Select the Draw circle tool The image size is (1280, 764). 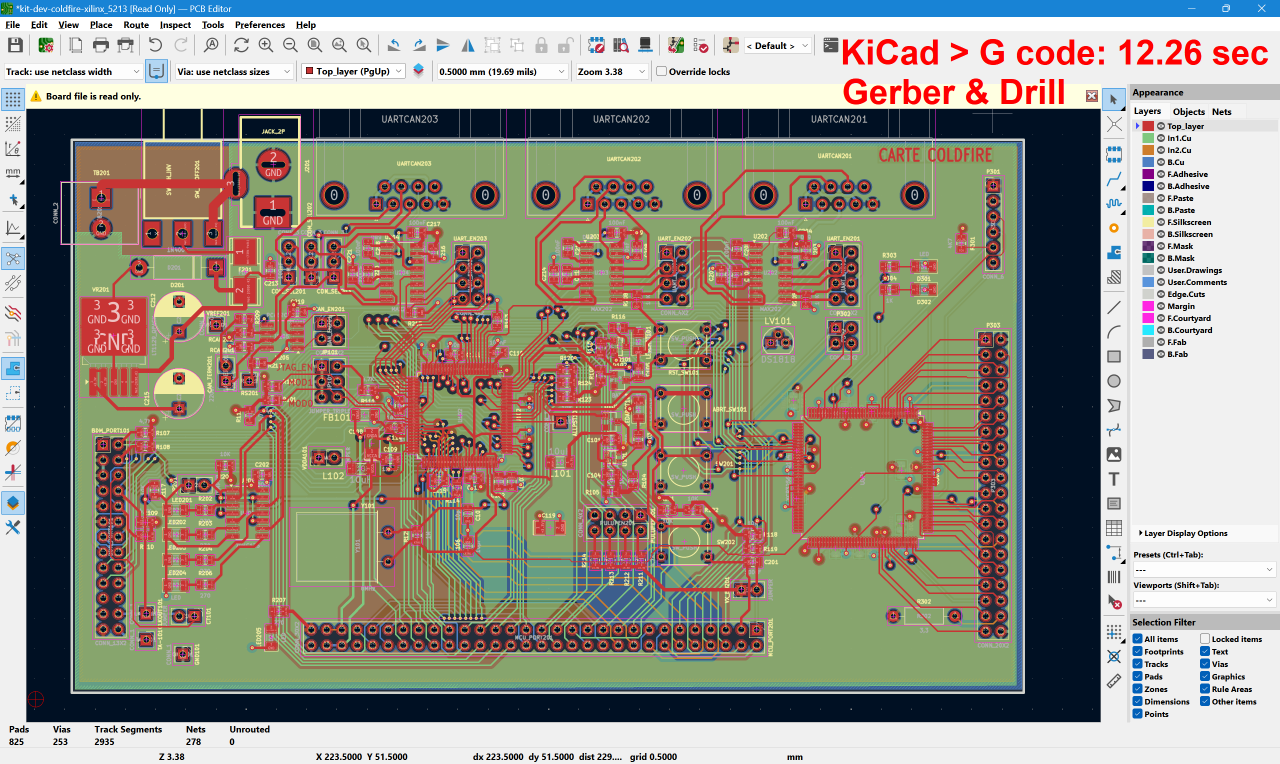pos(1114,381)
